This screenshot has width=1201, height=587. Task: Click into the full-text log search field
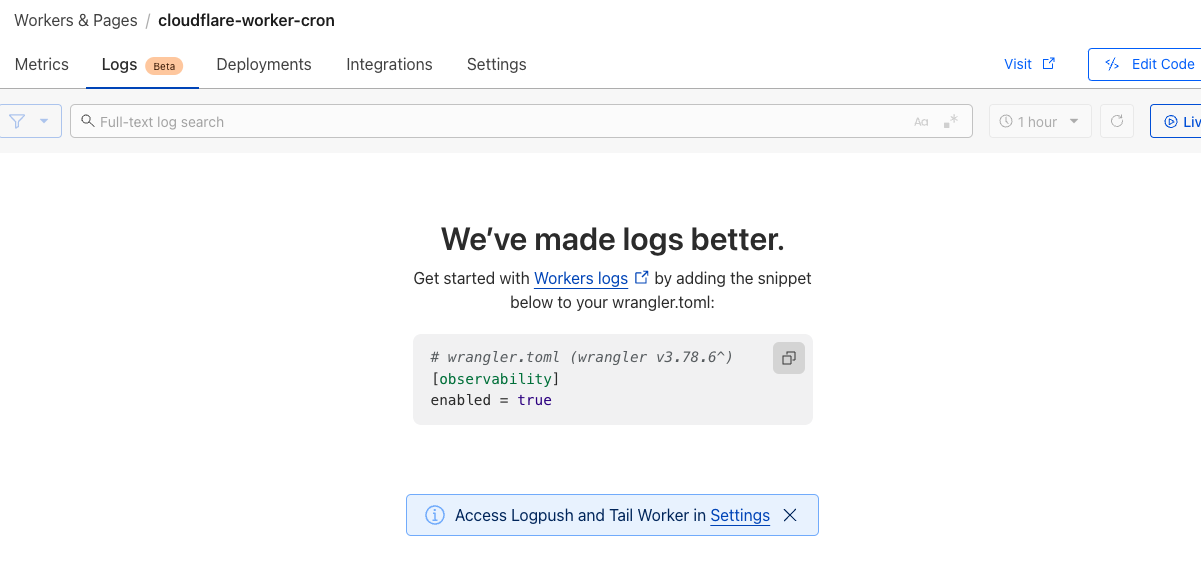tap(500, 121)
